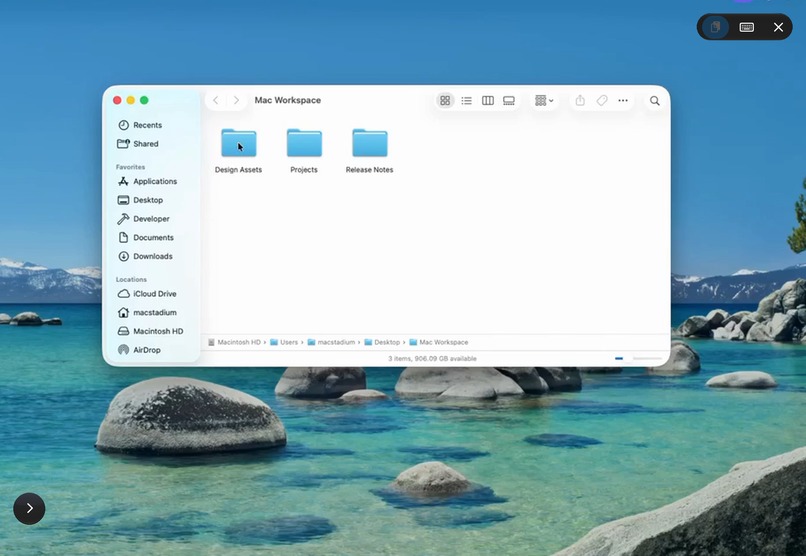Screen dimensions: 806x556
Task: Click the Favorites section header
Action: [x=131, y=167]
